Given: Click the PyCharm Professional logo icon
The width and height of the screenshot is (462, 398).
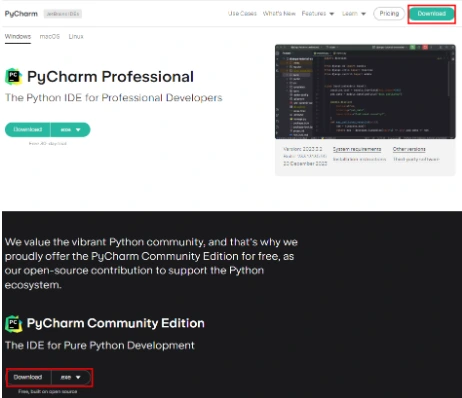Looking at the screenshot, I should [14, 76].
